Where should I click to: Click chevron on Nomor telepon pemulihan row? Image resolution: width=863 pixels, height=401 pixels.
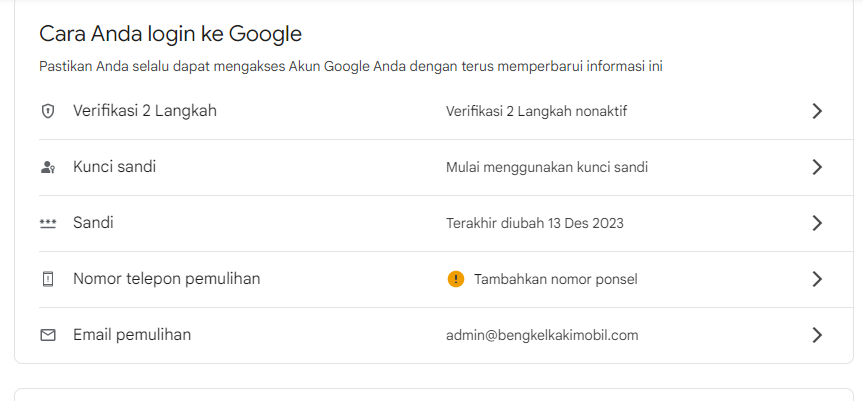tap(817, 279)
